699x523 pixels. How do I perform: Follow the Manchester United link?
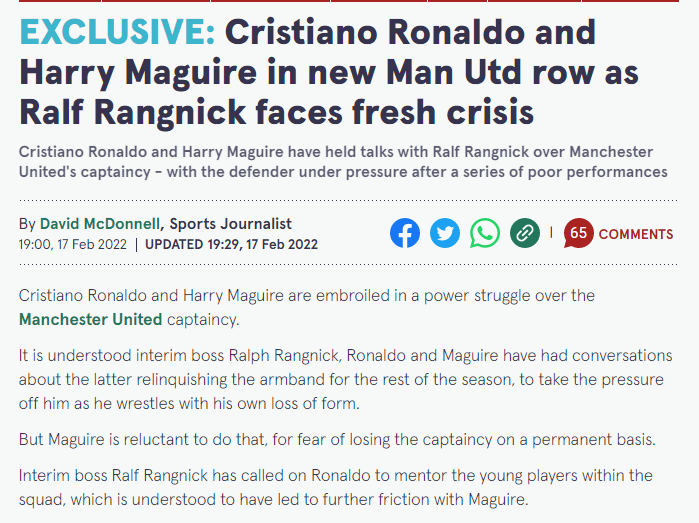[90, 320]
